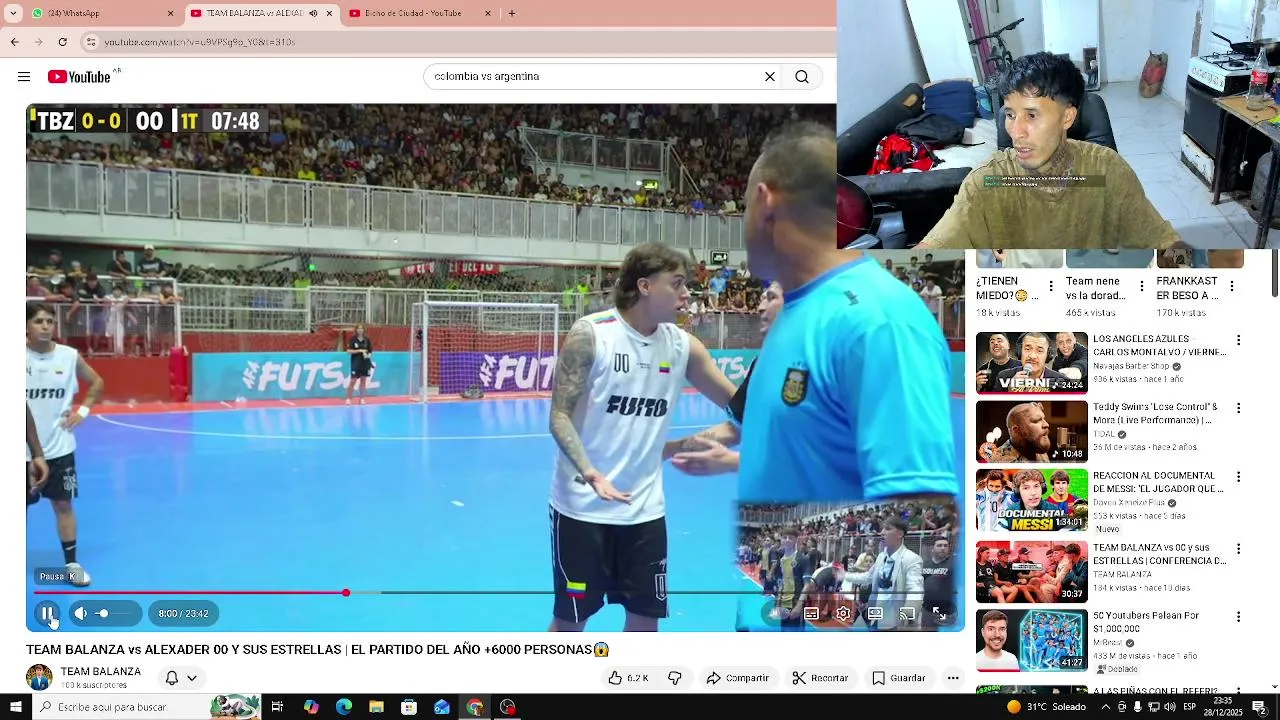
Task: Open the notification center on taskbar
Action: [x=1260, y=707]
